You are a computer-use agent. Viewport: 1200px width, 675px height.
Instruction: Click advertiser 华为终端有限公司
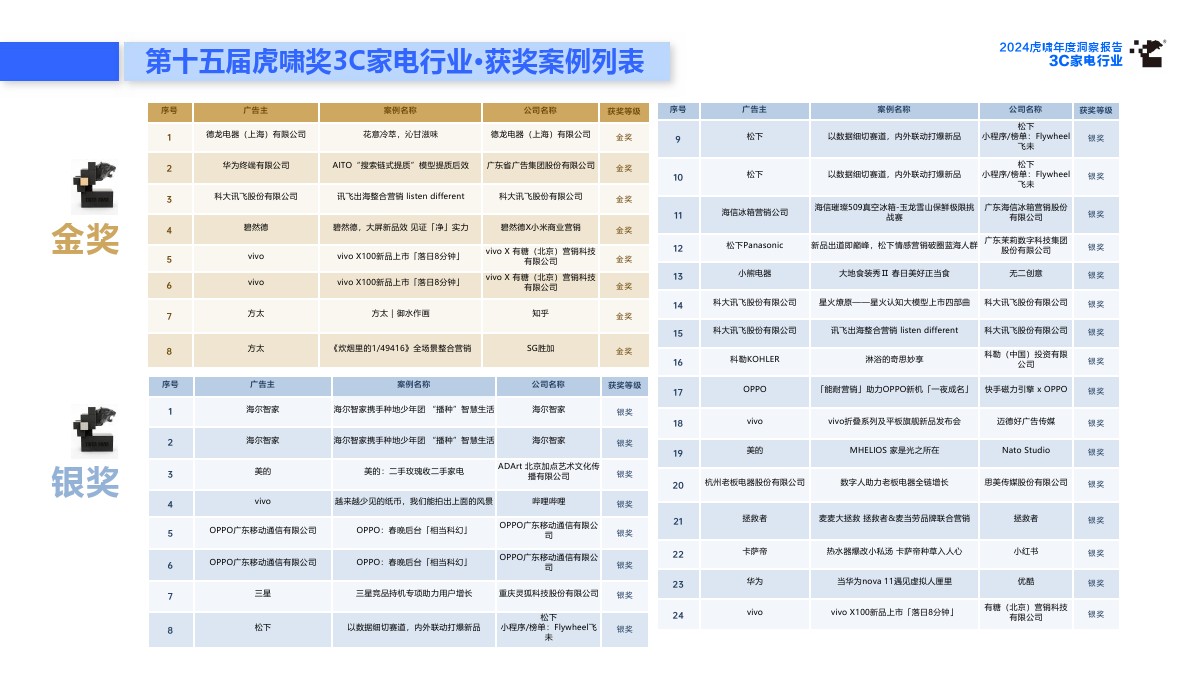(256, 165)
